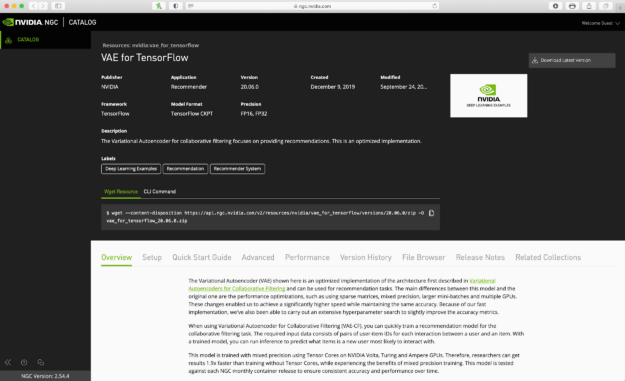Show the Safari tab overview icon

click(x=605, y=6)
